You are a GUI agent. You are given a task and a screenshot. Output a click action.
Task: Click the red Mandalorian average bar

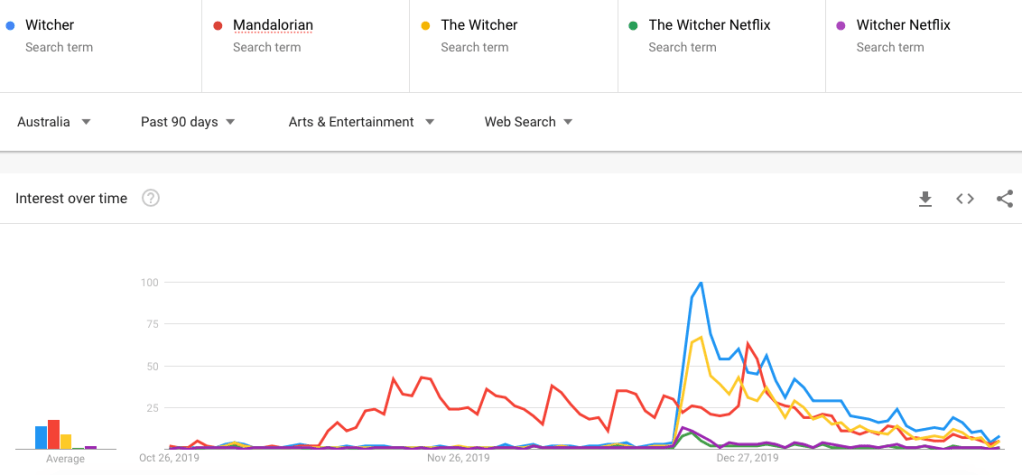coord(54,434)
